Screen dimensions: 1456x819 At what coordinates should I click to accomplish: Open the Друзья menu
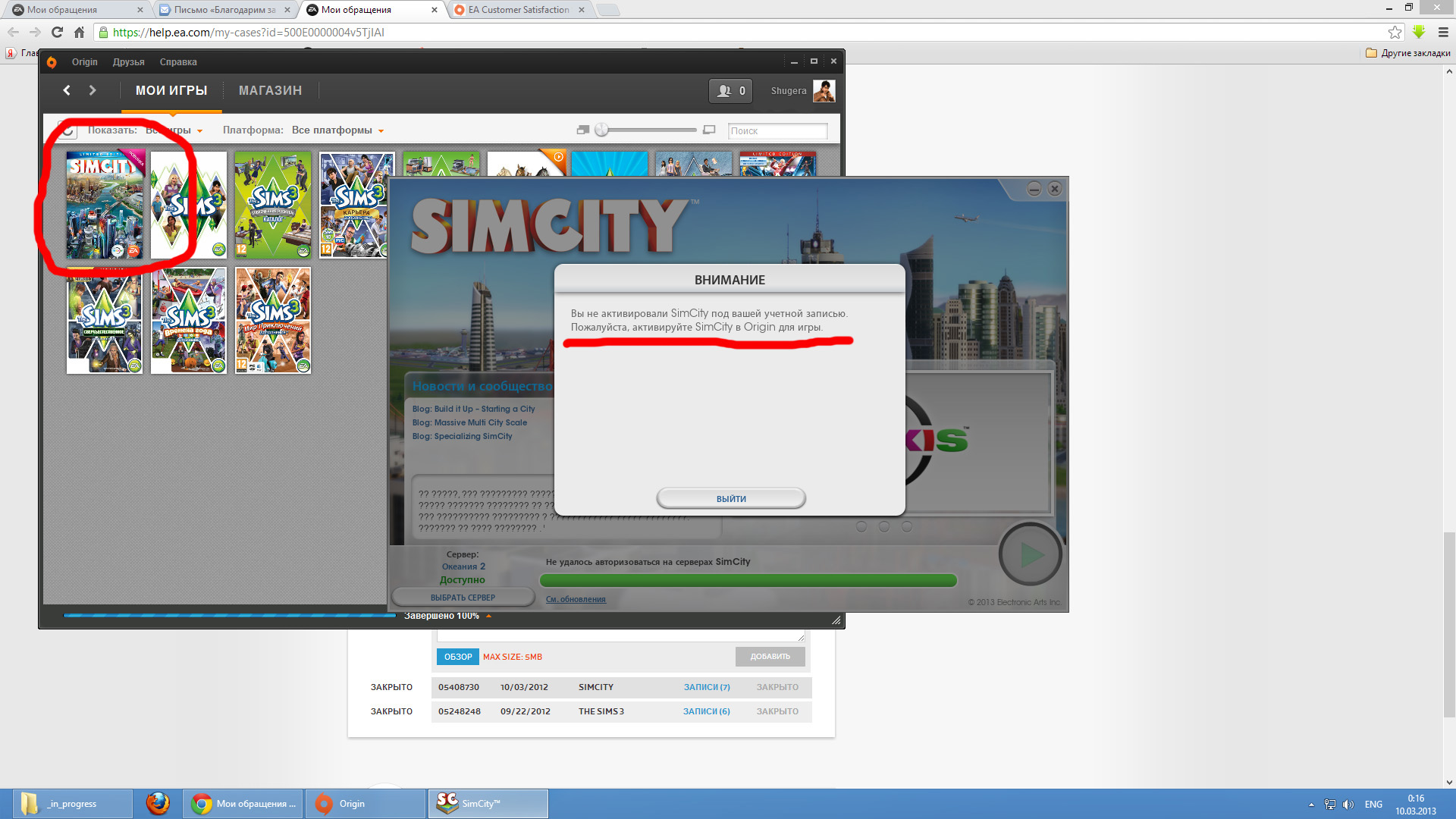click(128, 62)
